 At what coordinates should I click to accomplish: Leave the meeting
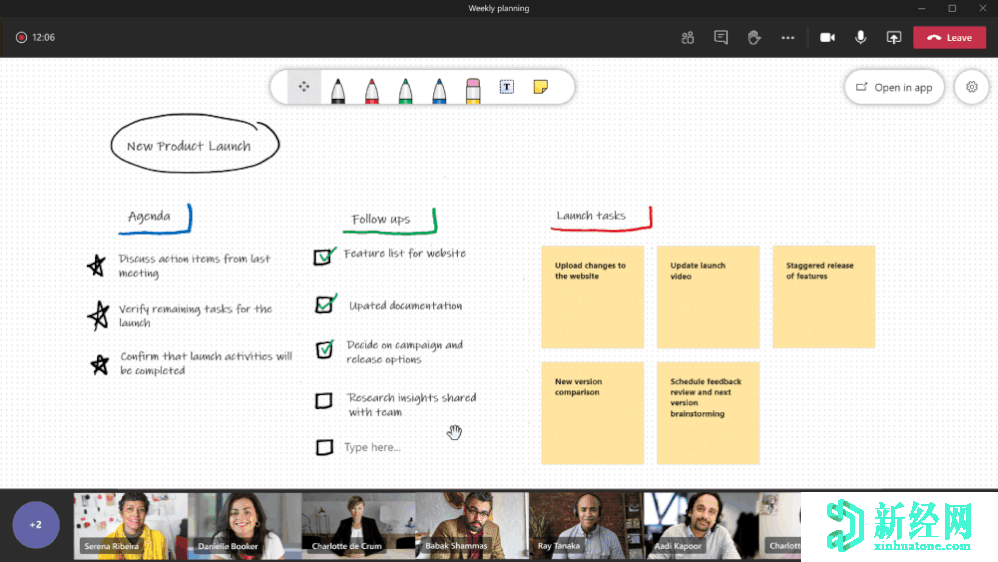coord(950,38)
